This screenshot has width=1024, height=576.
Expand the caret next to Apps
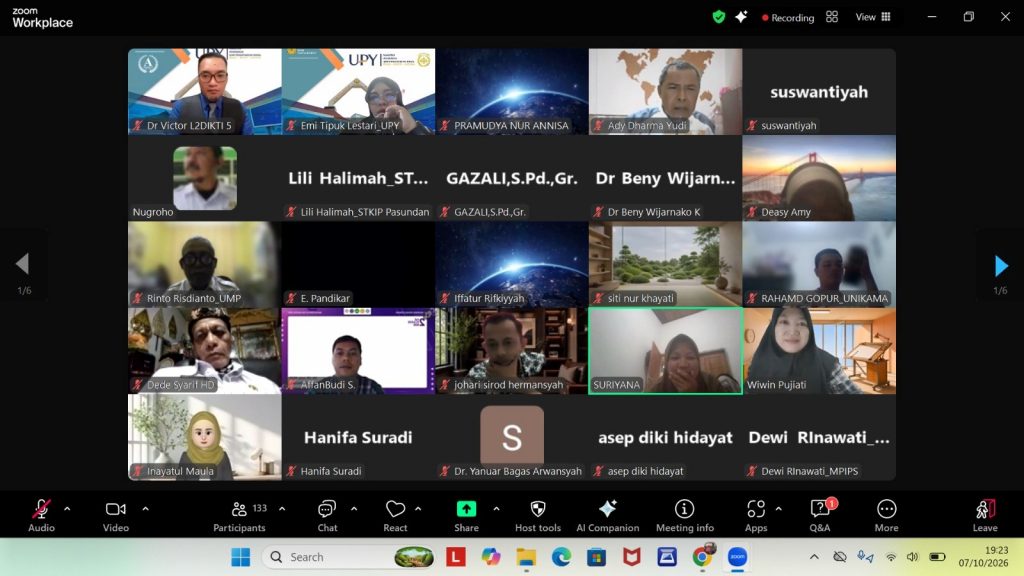click(778, 509)
